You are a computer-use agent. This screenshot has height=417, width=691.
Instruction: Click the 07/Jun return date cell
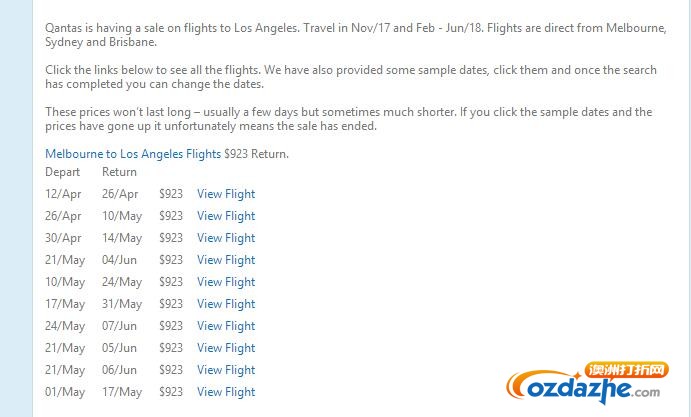pos(119,326)
